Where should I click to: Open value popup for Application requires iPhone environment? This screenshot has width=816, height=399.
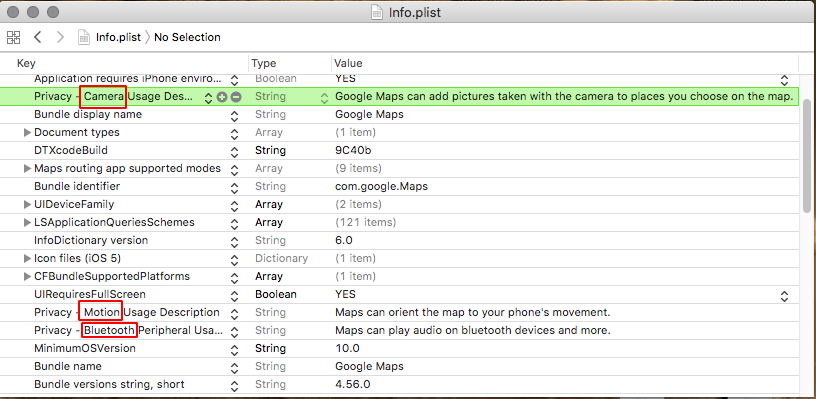784,79
